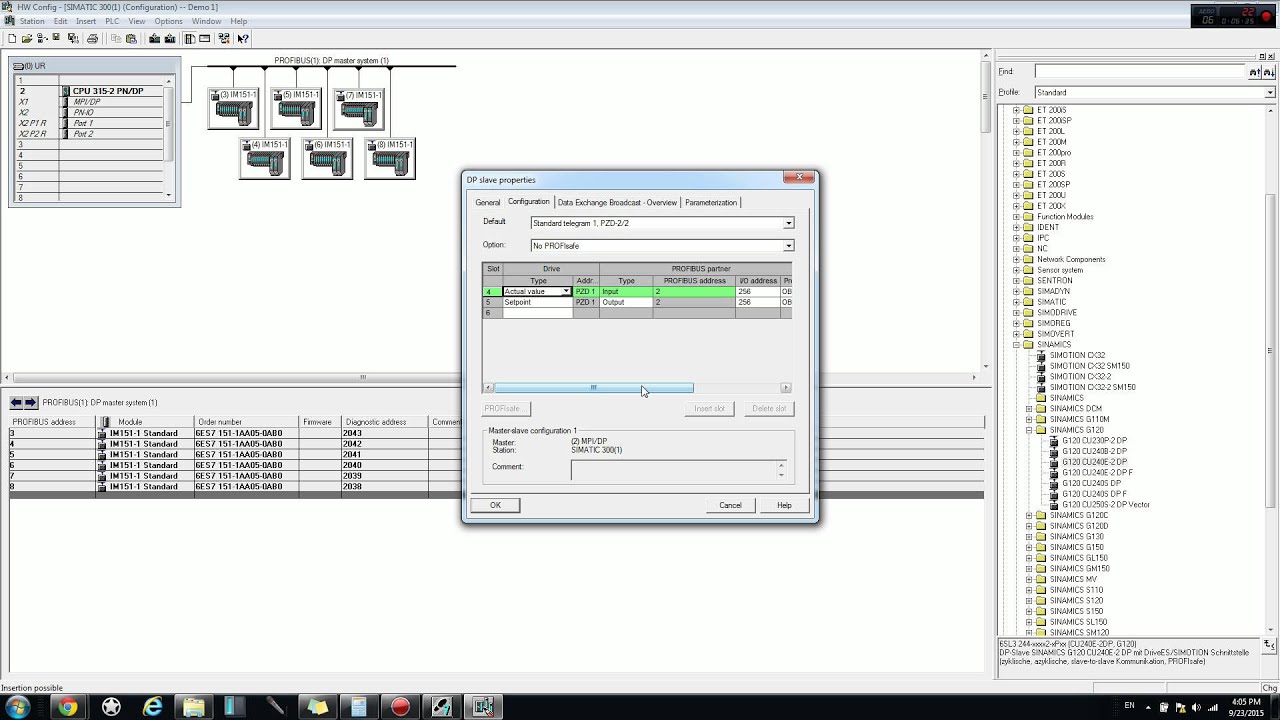Viewport: 1280px width, 720px height.
Task: Click the Paste toolbar icon
Action: click(131, 39)
